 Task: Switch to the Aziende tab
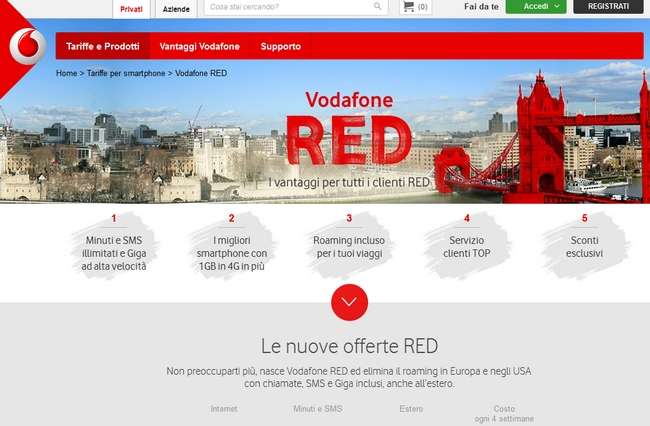[176, 9]
